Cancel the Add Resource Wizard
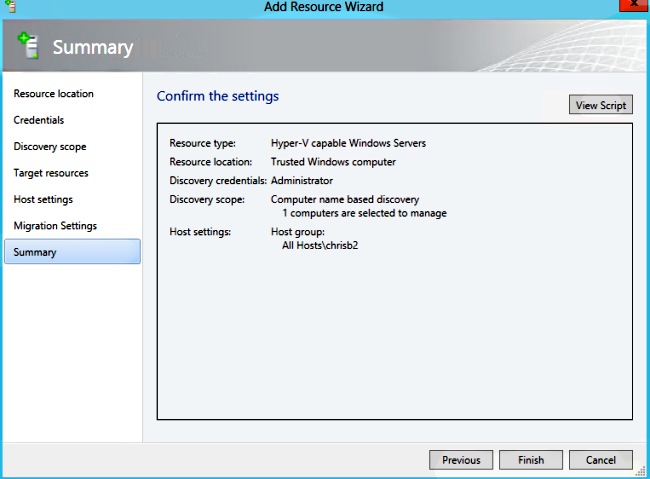Viewport: 650px width, 479px height. click(601, 460)
